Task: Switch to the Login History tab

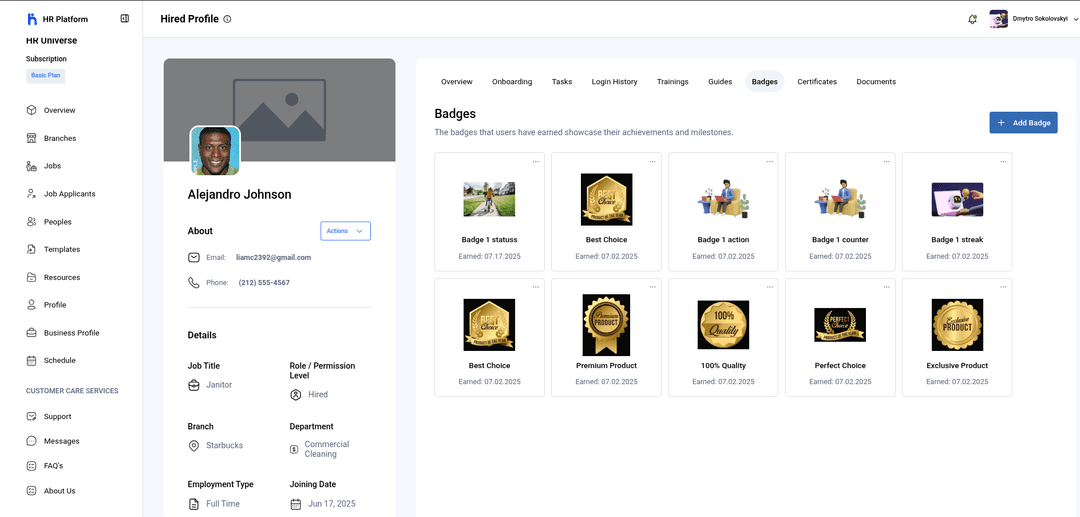Action: pos(614,82)
